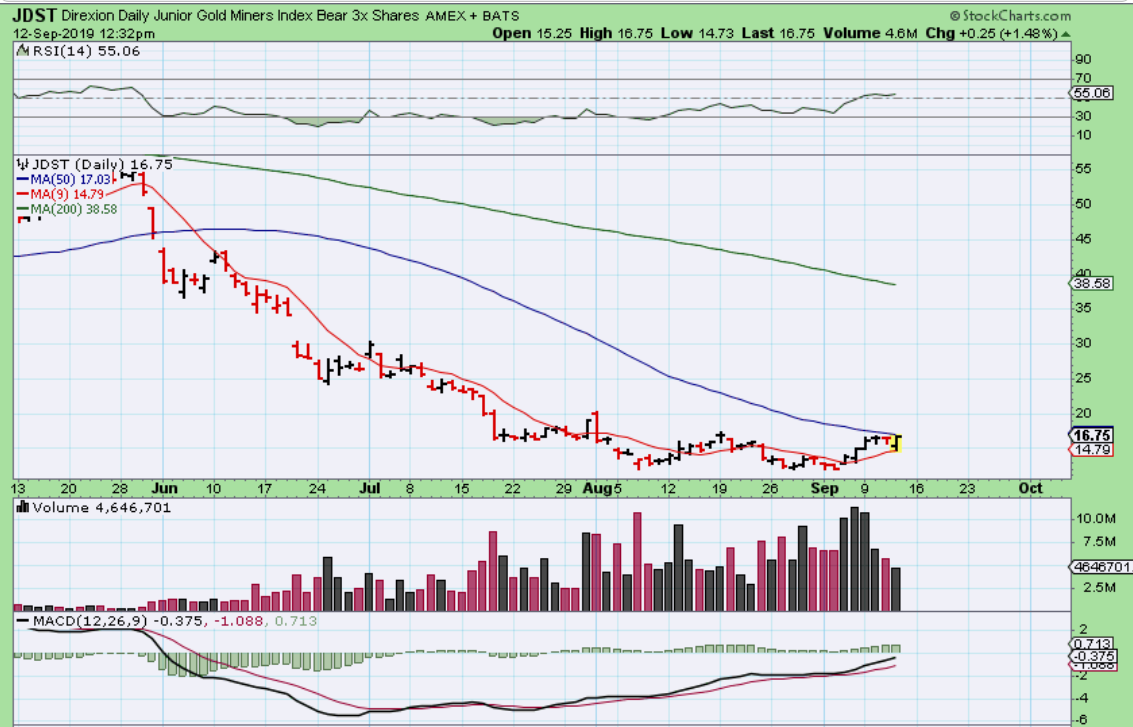This screenshot has height=727, width=1133.
Task: Click the JDST (Daily) 16.75 legend label
Action: point(103,164)
